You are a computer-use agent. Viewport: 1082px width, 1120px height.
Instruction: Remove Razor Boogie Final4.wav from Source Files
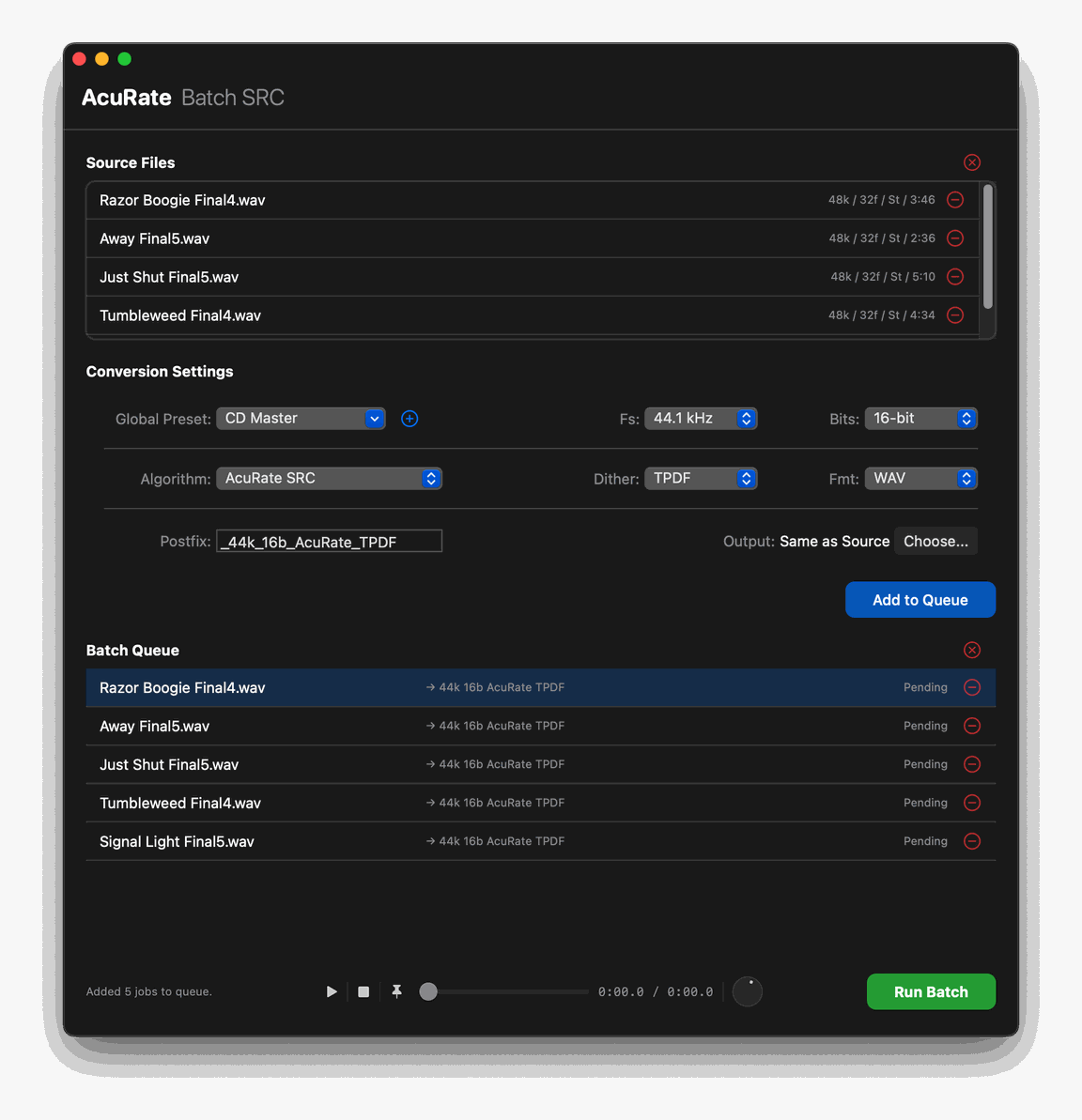pos(955,200)
